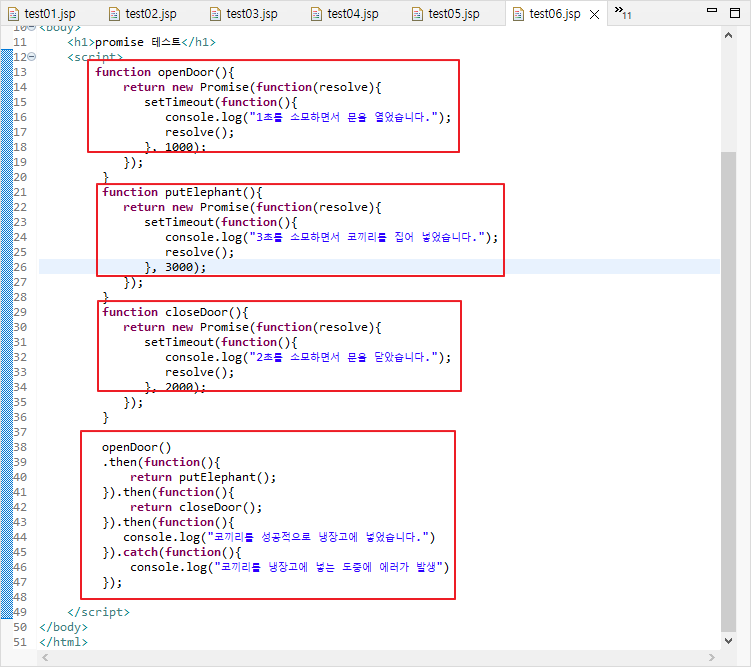The width and height of the screenshot is (751, 667).
Task: Place cursor on 'function openDoor(){' line
Action: [x=164, y=72]
